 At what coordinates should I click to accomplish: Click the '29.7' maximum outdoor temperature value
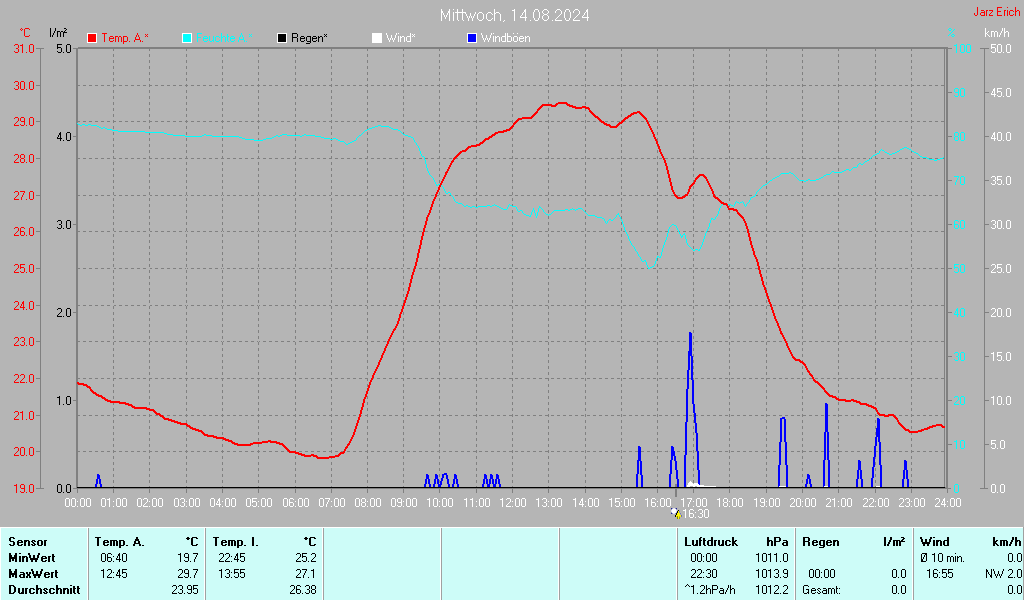[187, 574]
